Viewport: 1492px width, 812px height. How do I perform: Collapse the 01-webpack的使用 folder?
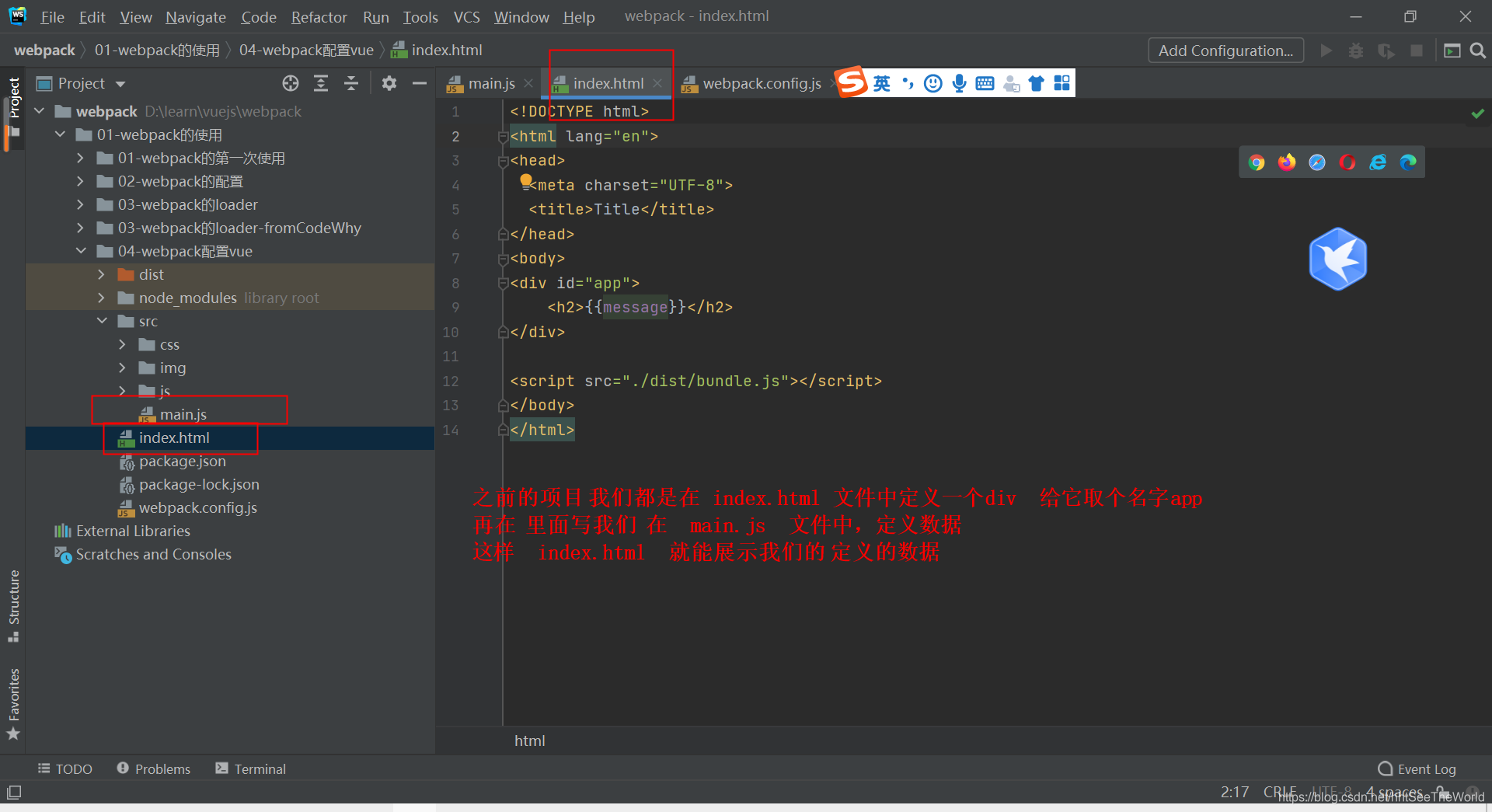coord(61,134)
